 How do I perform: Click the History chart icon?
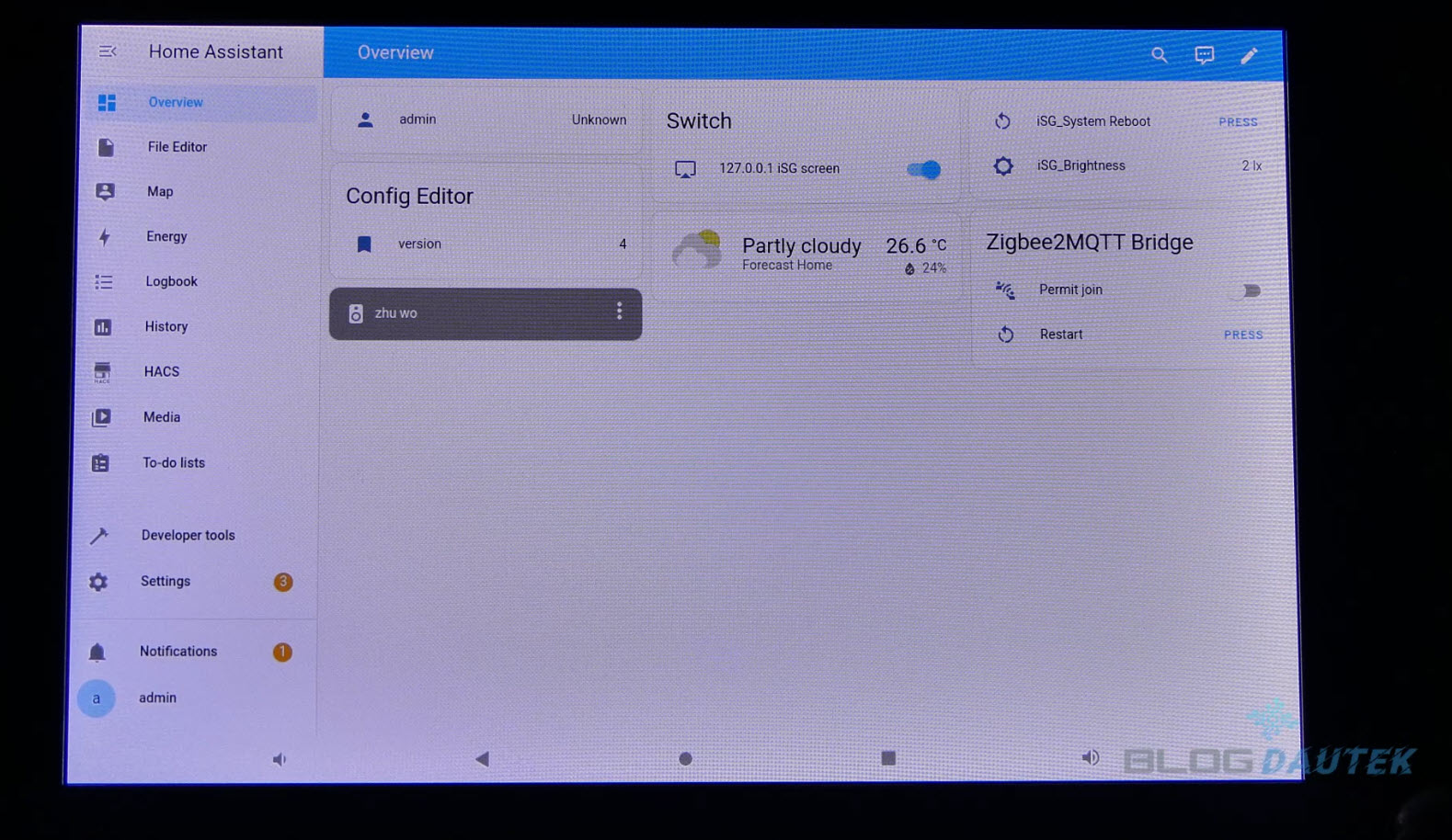(x=103, y=327)
